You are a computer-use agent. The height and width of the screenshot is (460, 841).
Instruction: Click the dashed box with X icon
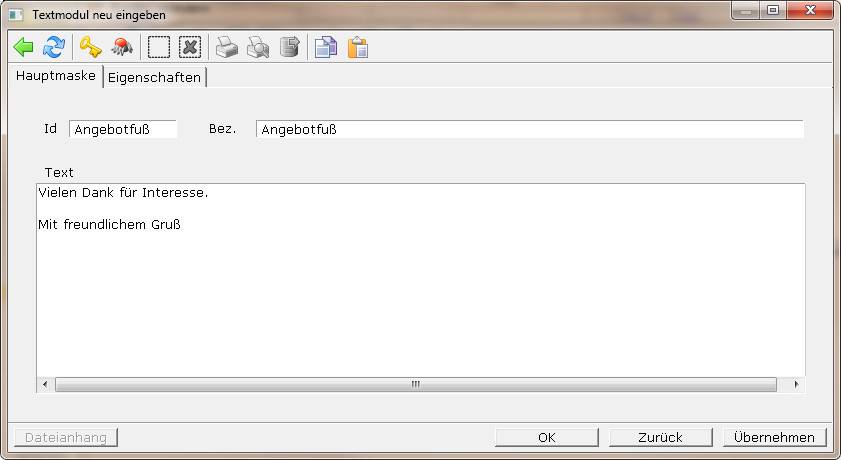(190, 47)
